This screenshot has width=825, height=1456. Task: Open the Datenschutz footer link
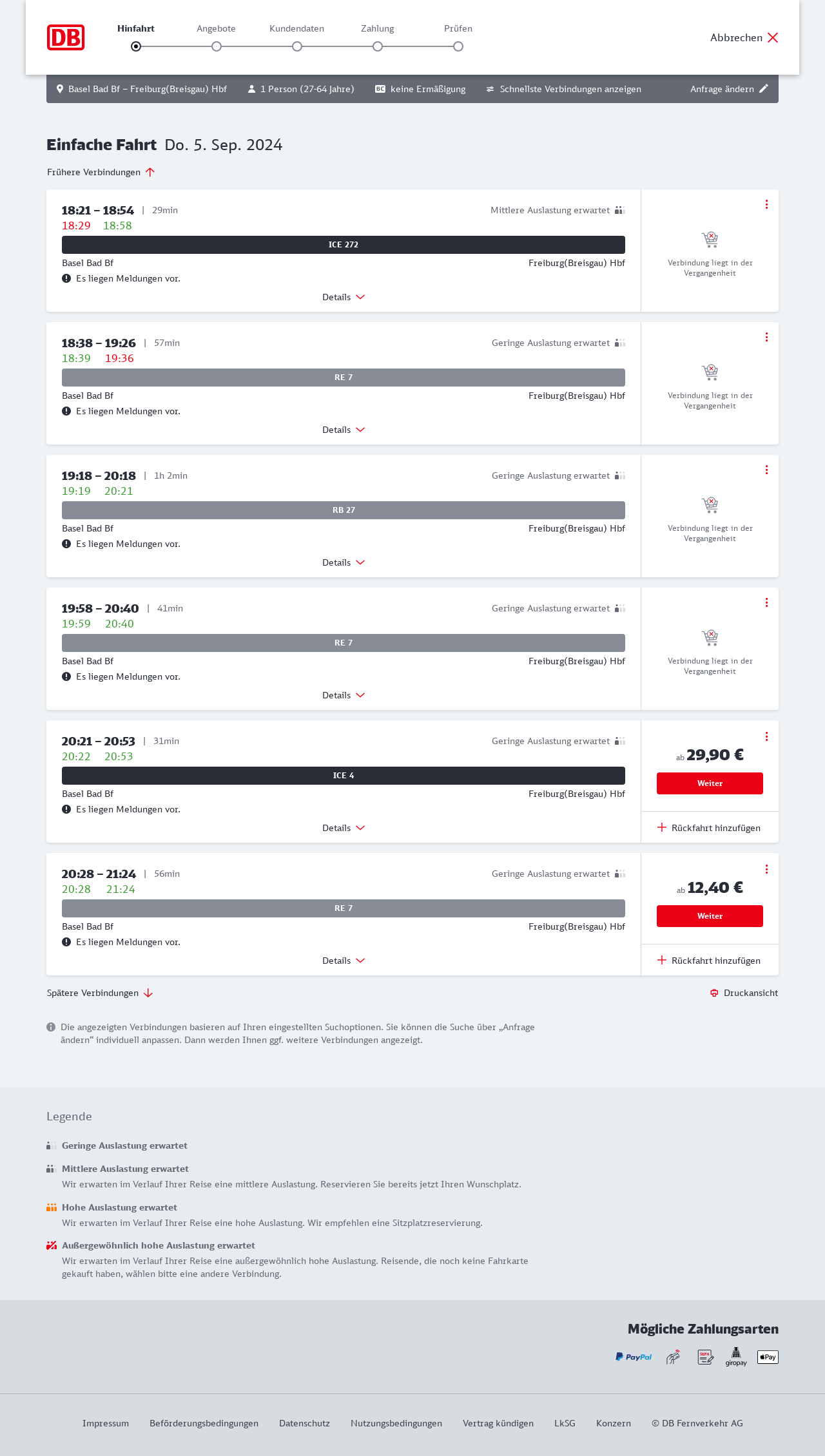pyautogui.click(x=304, y=1423)
